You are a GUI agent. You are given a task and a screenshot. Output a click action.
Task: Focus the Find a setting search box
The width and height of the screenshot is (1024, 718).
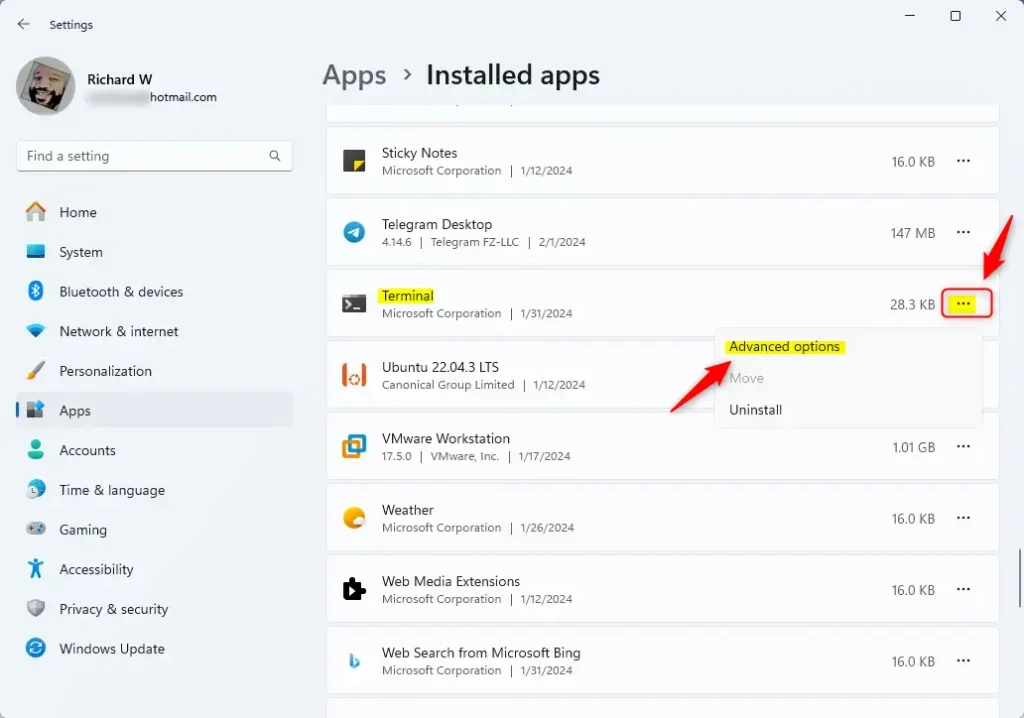click(155, 156)
